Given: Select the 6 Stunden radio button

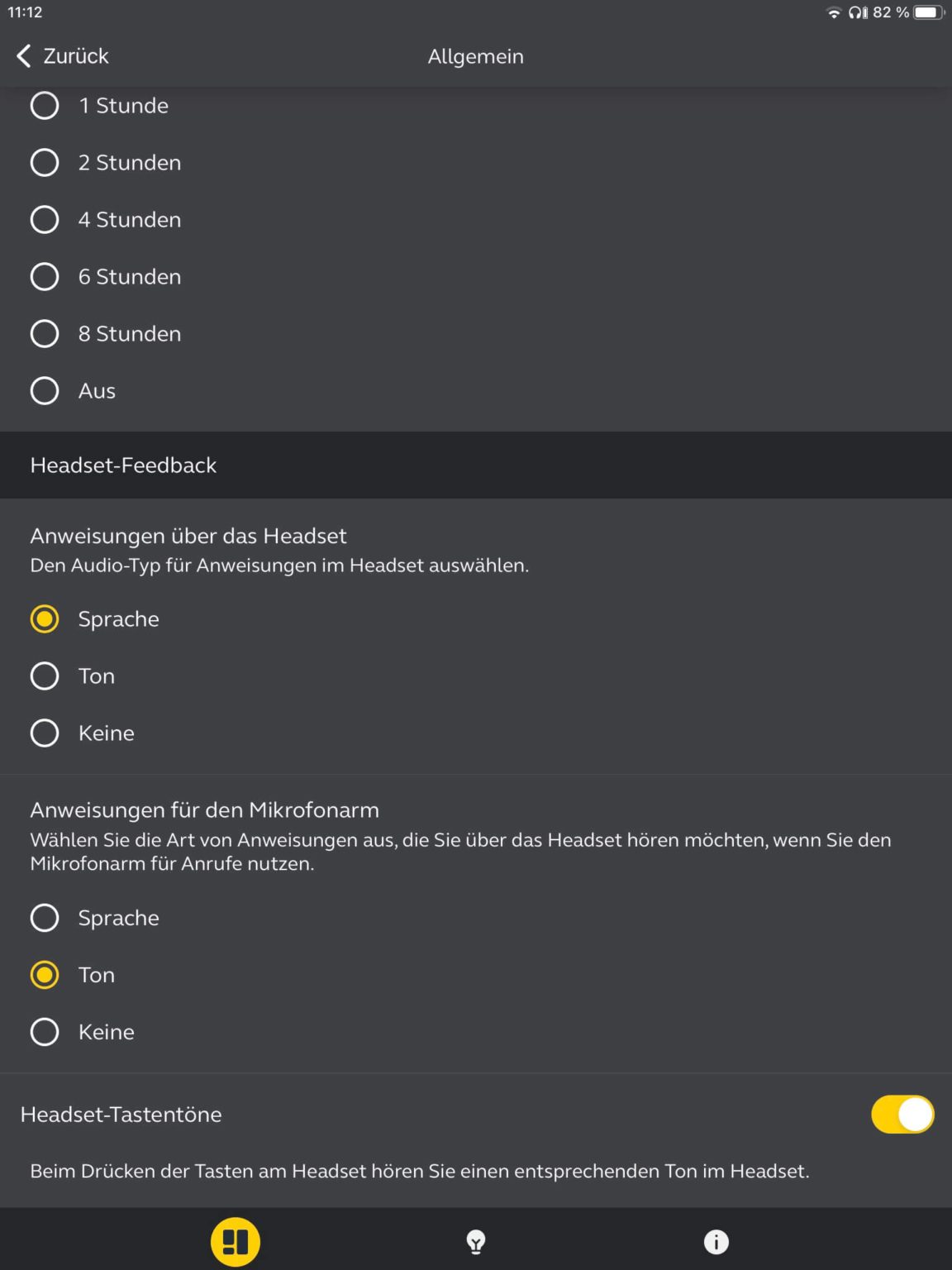Looking at the screenshot, I should [45, 276].
